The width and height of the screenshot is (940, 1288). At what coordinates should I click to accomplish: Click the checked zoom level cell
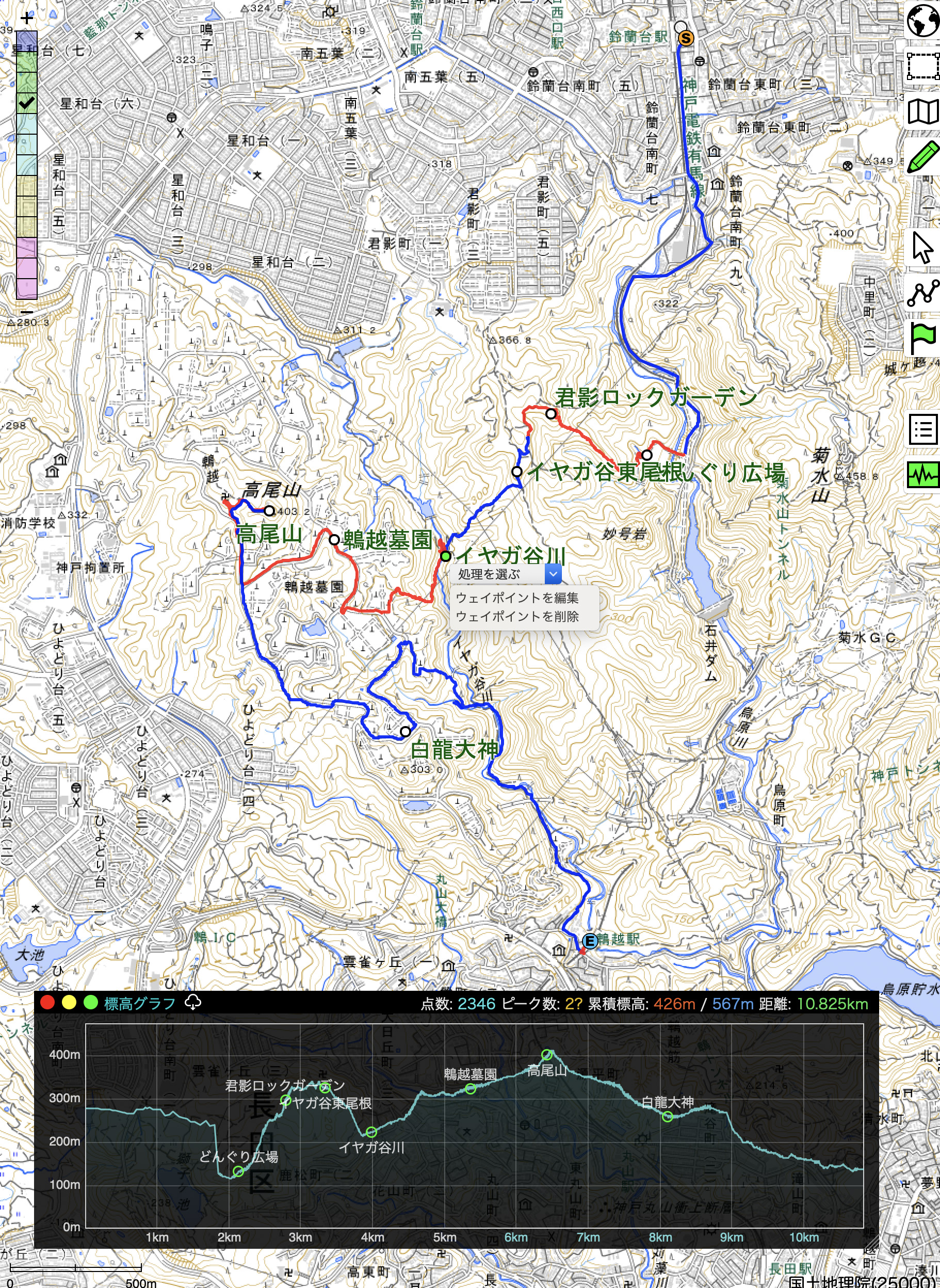tap(27, 103)
